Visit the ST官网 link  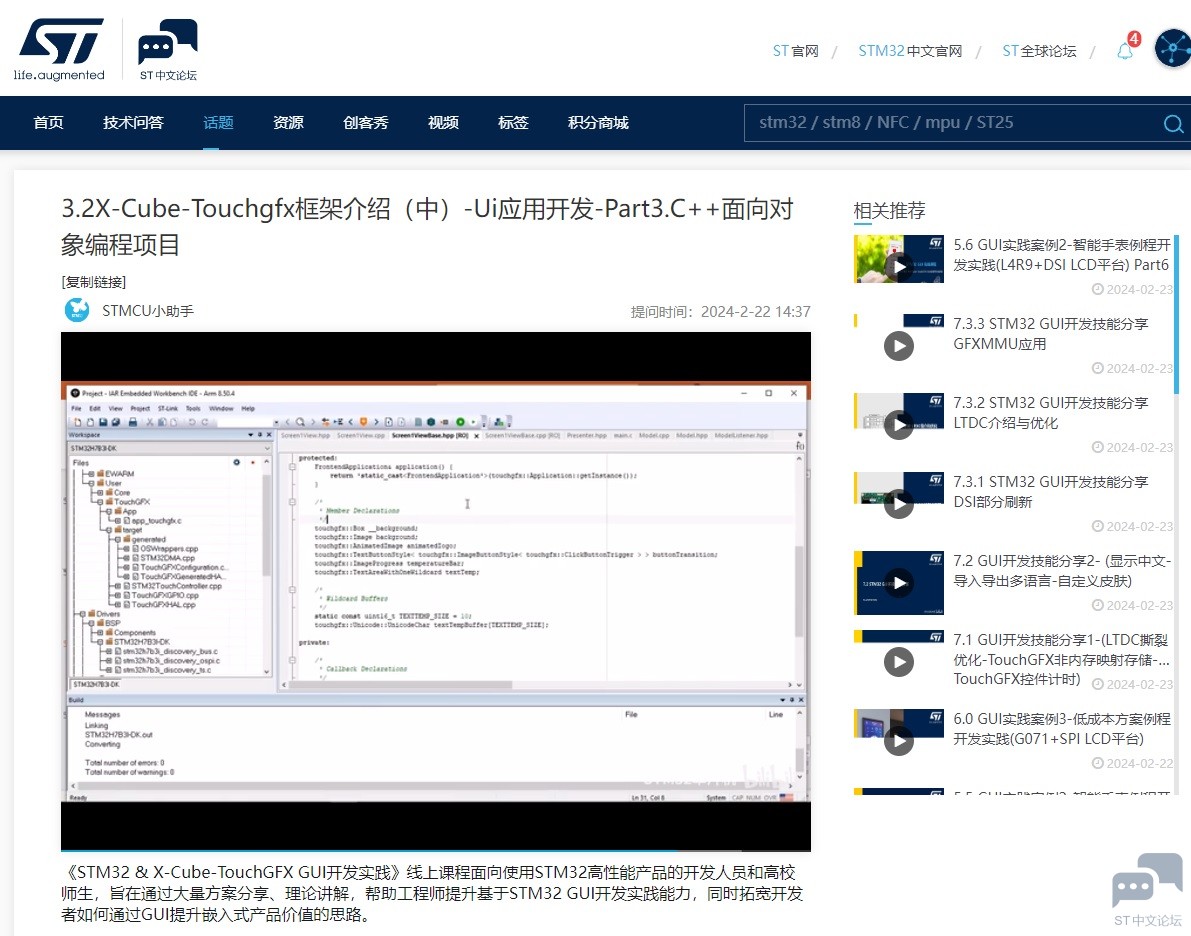pos(796,51)
